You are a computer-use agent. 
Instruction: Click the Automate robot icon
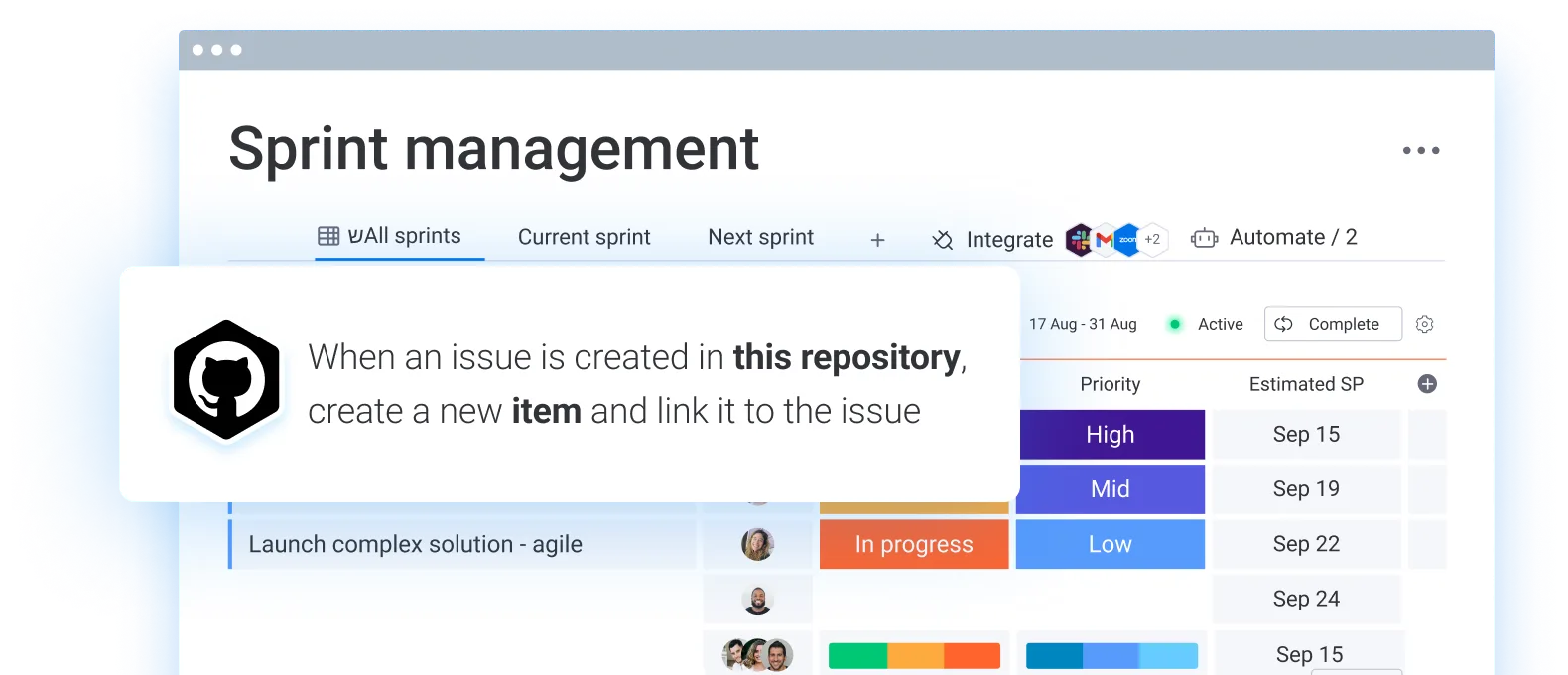[1204, 238]
